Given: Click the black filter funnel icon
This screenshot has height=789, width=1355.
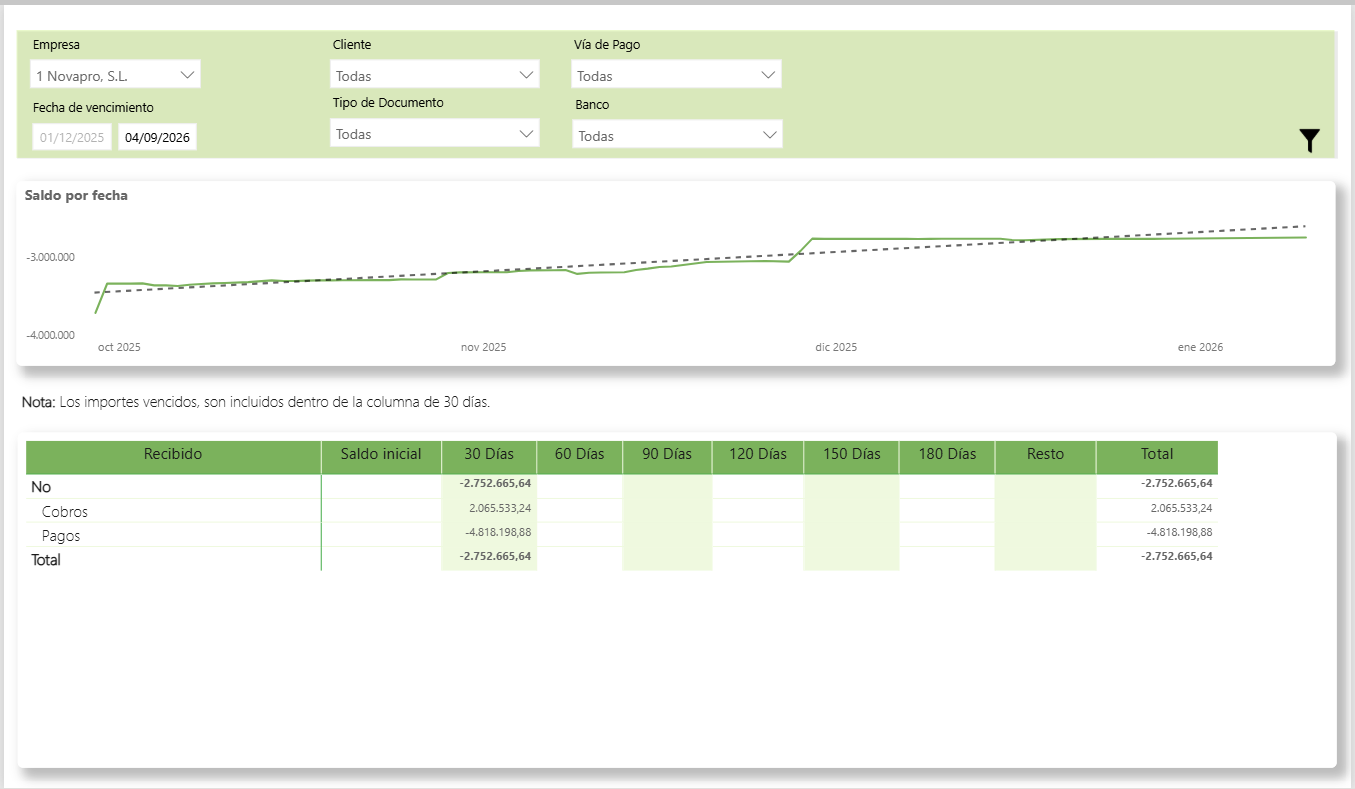Looking at the screenshot, I should coord(1309,141).
